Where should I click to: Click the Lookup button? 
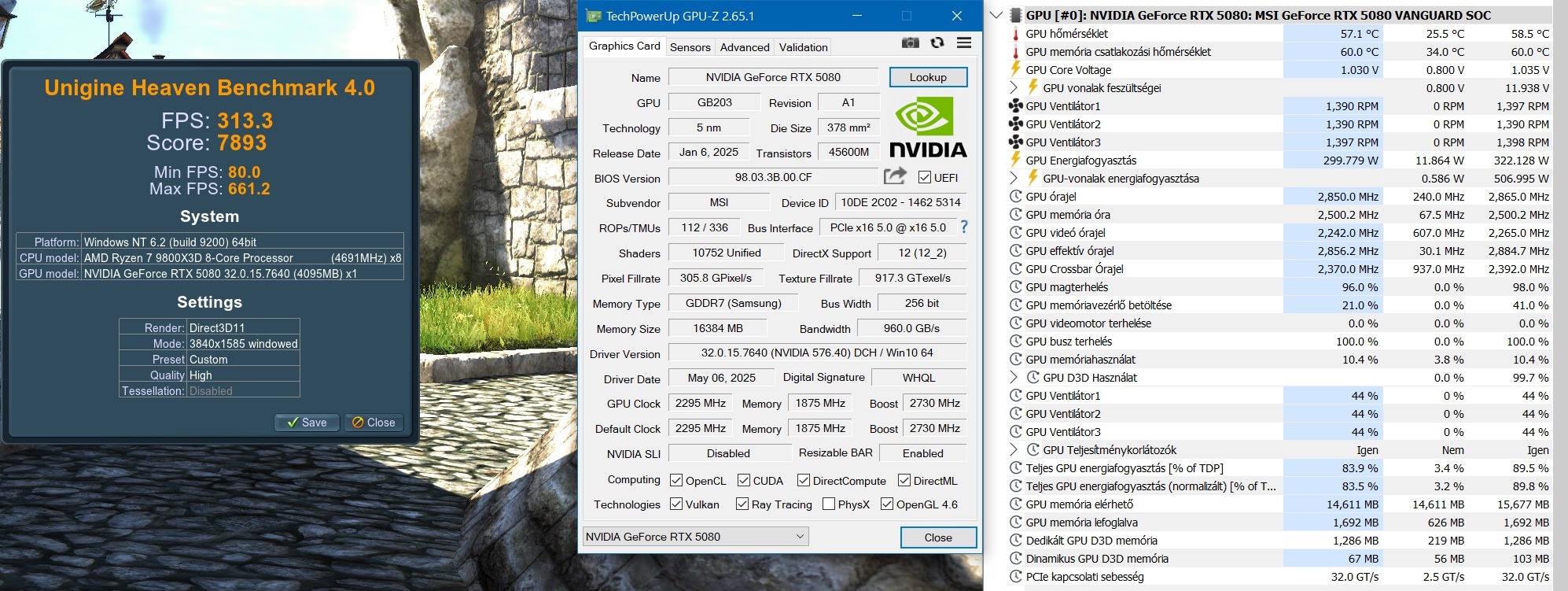(x=928, y=77)
